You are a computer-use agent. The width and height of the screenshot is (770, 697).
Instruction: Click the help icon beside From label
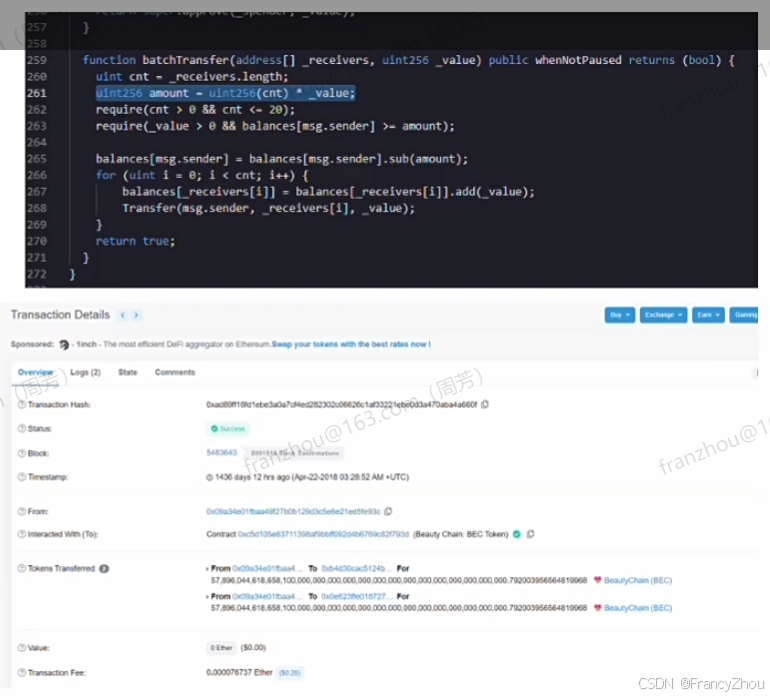(x=22, y=511)
